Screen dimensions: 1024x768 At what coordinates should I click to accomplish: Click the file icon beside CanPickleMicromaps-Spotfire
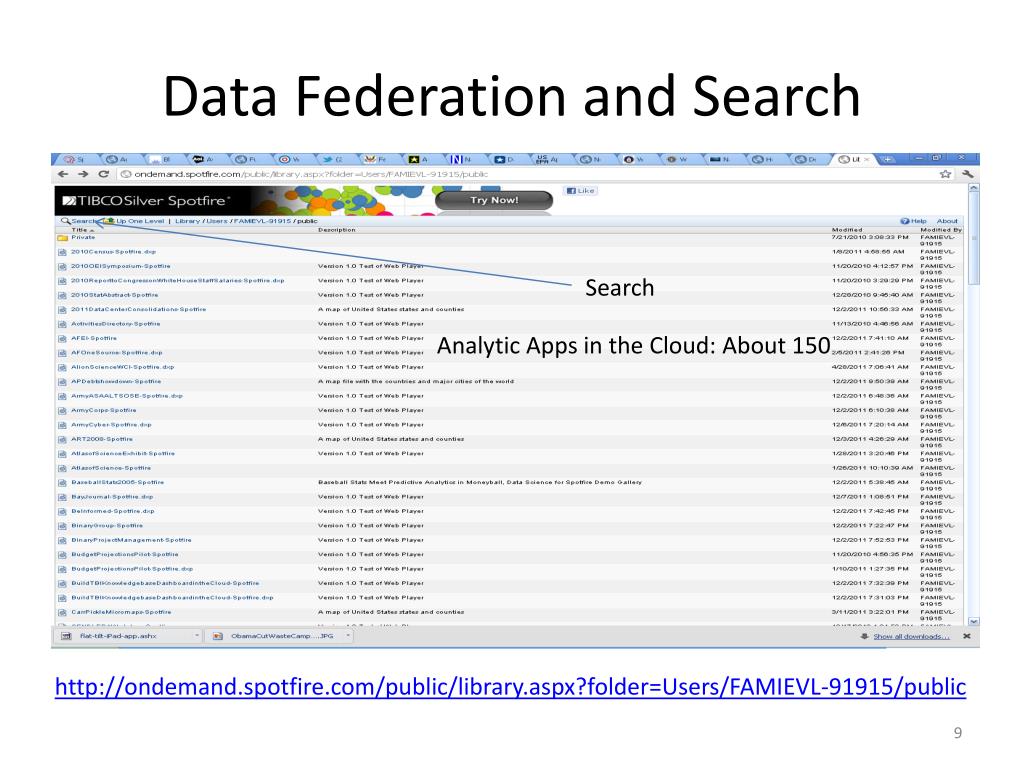[63, 613]
